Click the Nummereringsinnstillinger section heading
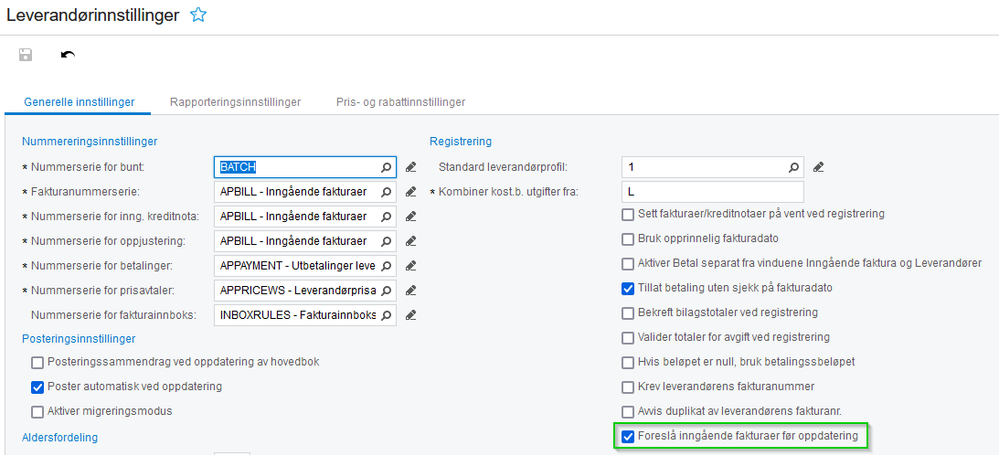 click(90, 141)
